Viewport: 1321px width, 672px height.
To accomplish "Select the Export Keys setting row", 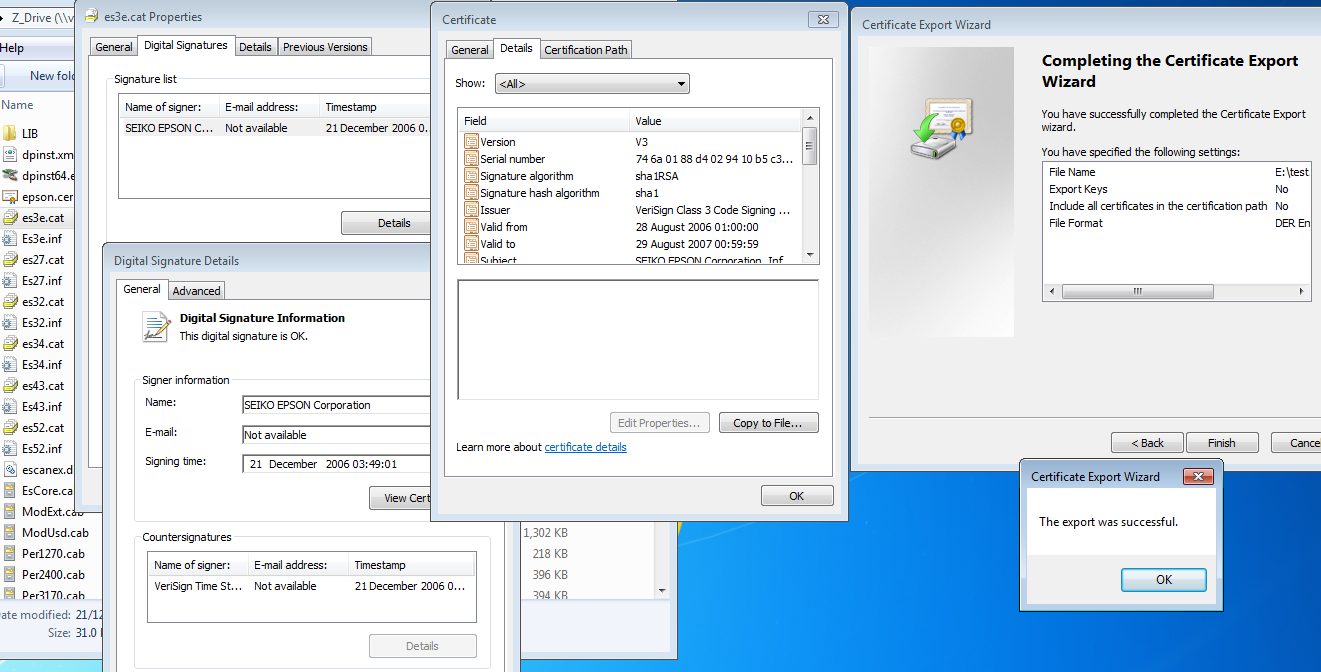I will [1176, 189].
